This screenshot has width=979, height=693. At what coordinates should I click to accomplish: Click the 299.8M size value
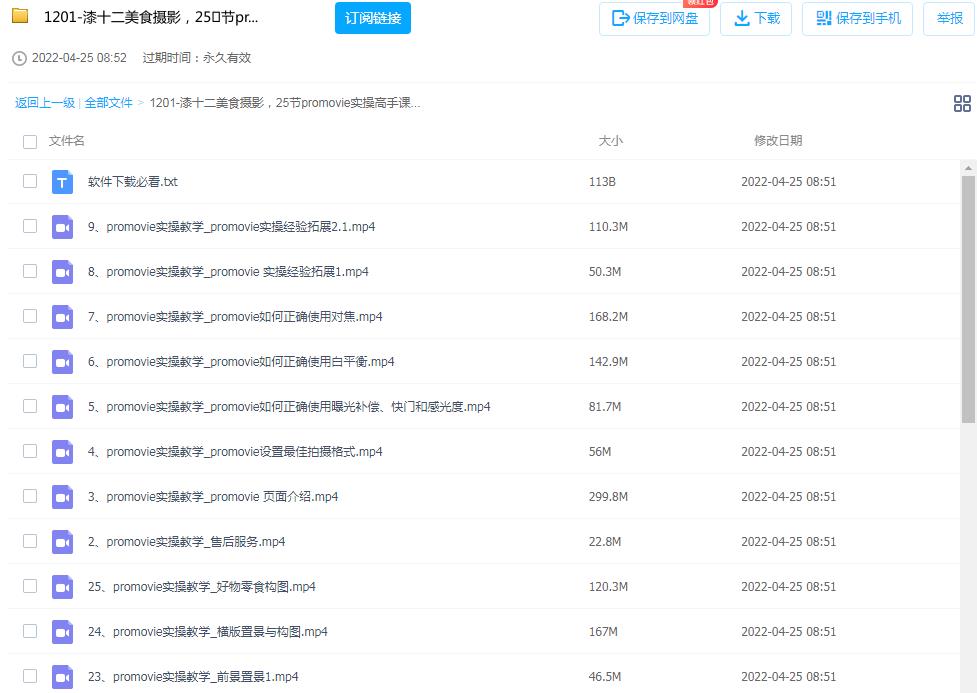[608, 497]
